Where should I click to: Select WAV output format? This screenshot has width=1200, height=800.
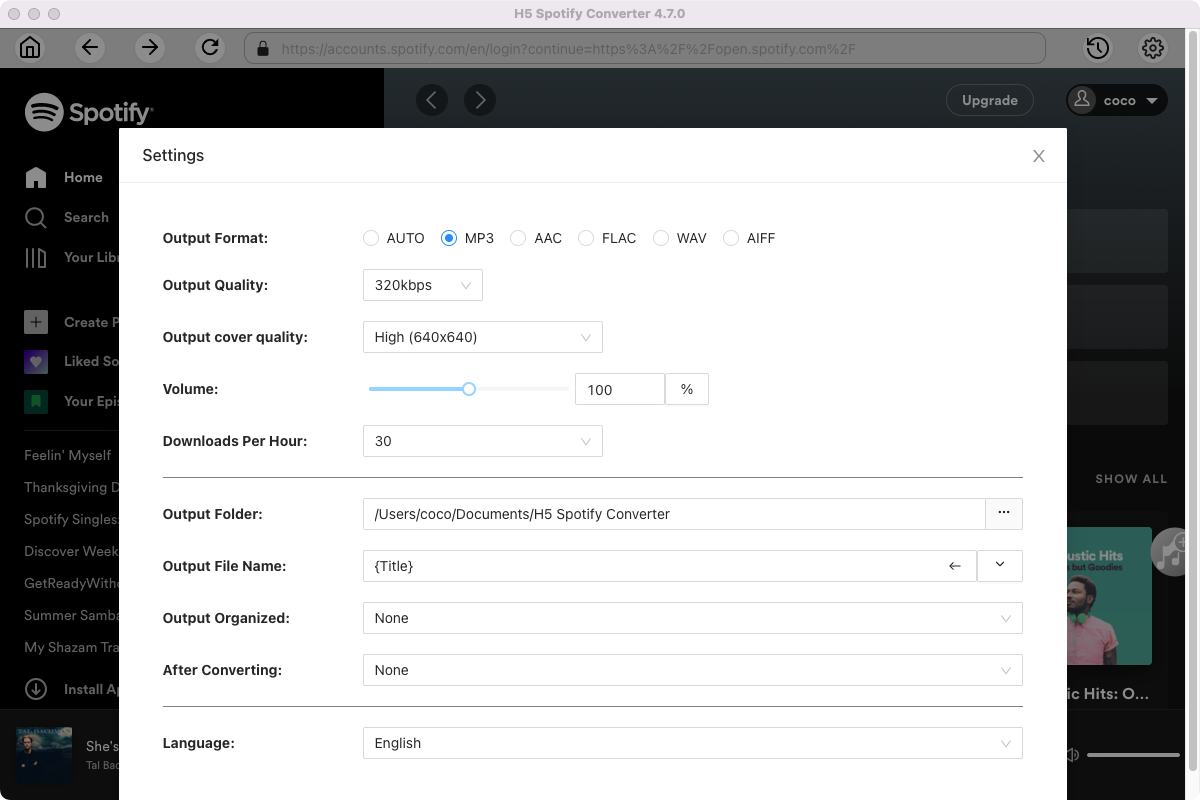click(661, 238)
